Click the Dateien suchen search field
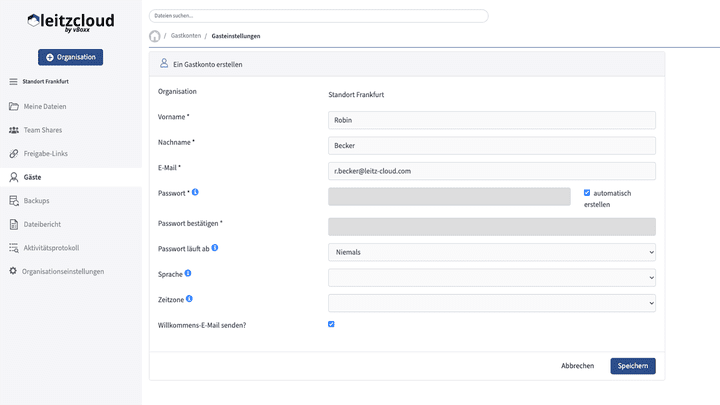 coord(318,16)
